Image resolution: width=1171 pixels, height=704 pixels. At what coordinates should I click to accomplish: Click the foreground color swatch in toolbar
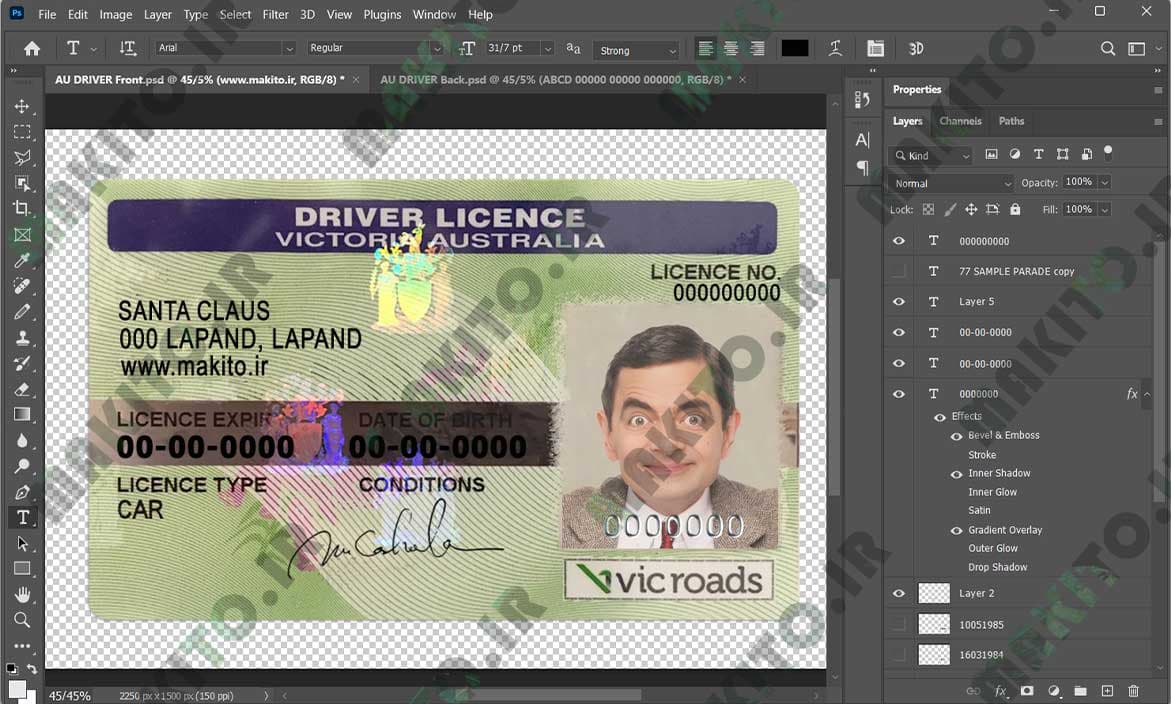16,688
